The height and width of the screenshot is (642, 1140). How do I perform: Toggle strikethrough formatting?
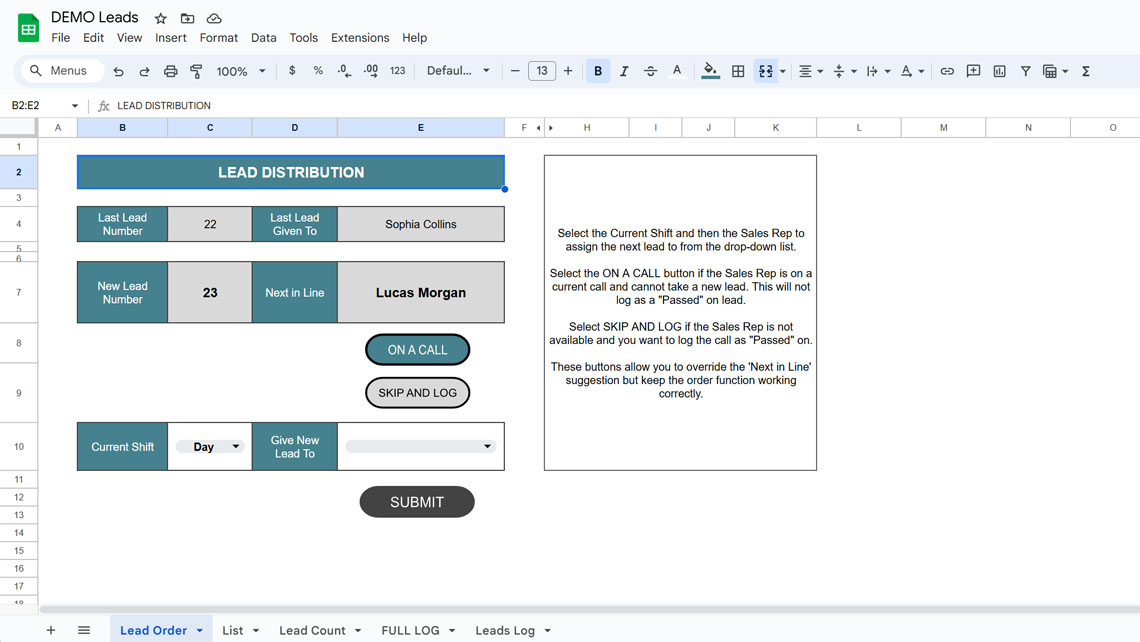tap(650, 71)
